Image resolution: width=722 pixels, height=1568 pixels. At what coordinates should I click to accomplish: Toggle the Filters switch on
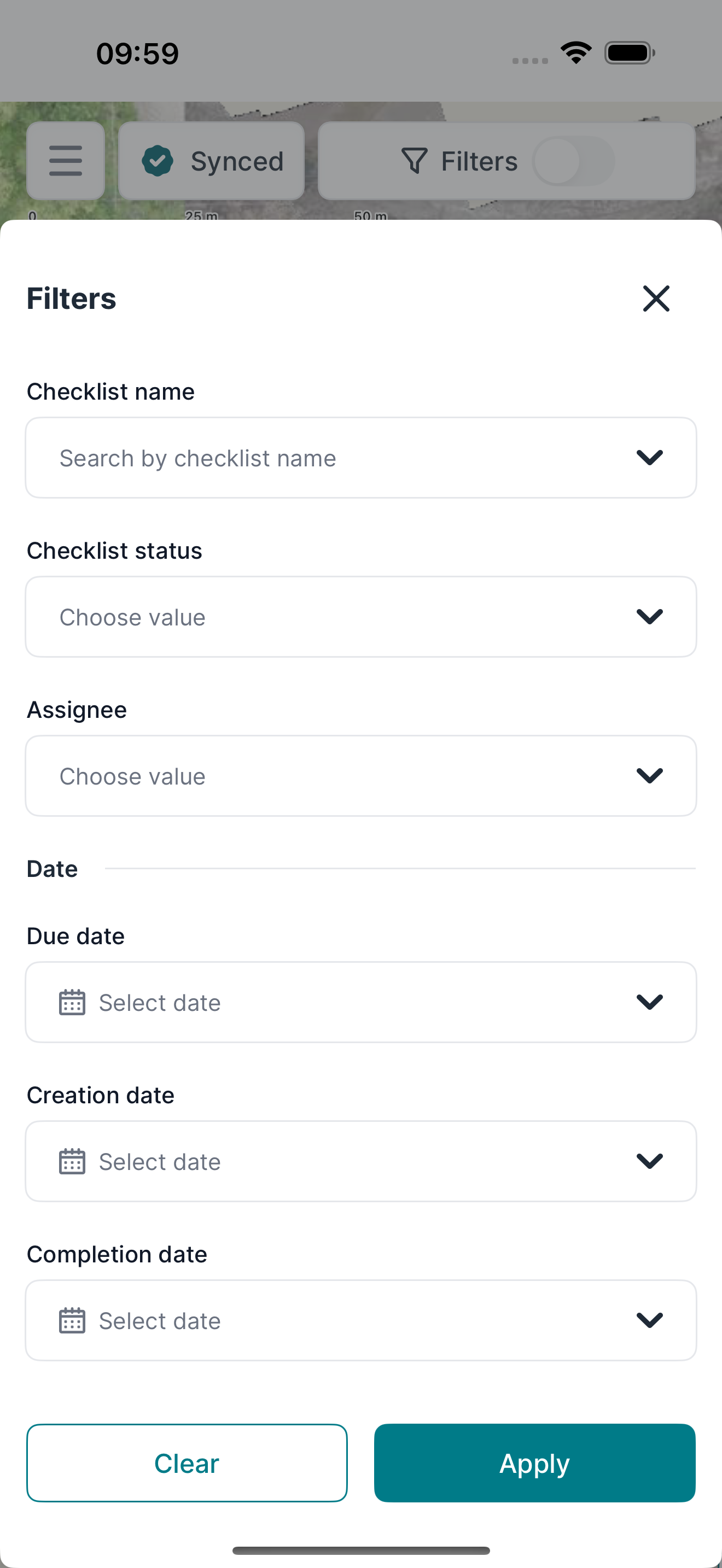(573, 161)
